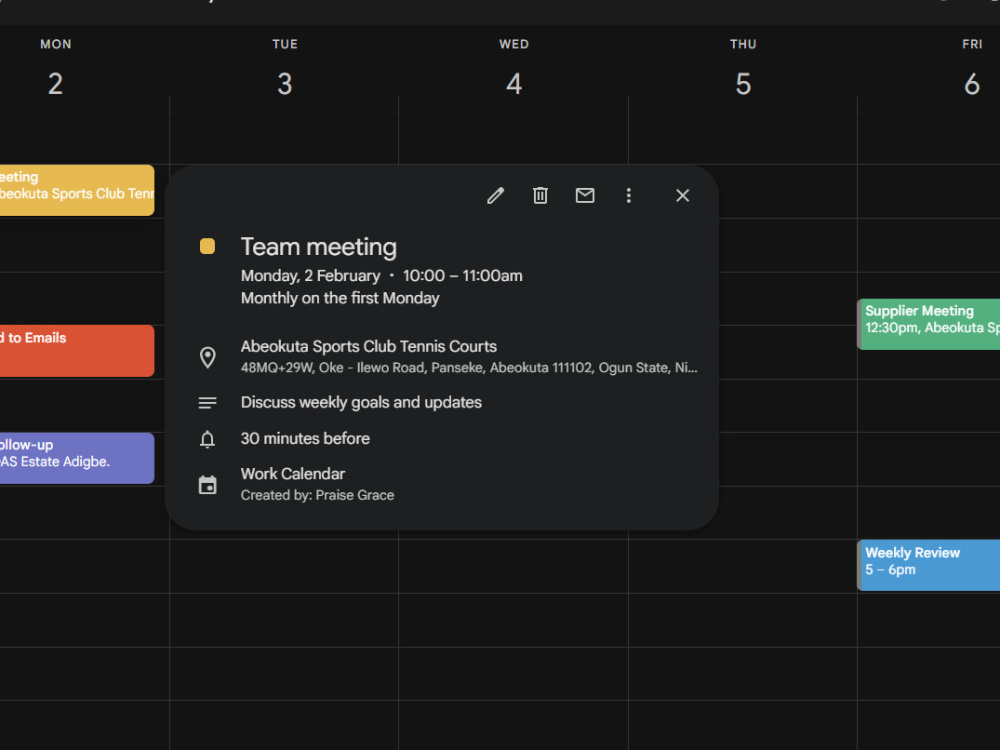Open the Supplier Meeting event on Friday
This screenshot has width=1000, height=750.
click(x=929, y=324)
